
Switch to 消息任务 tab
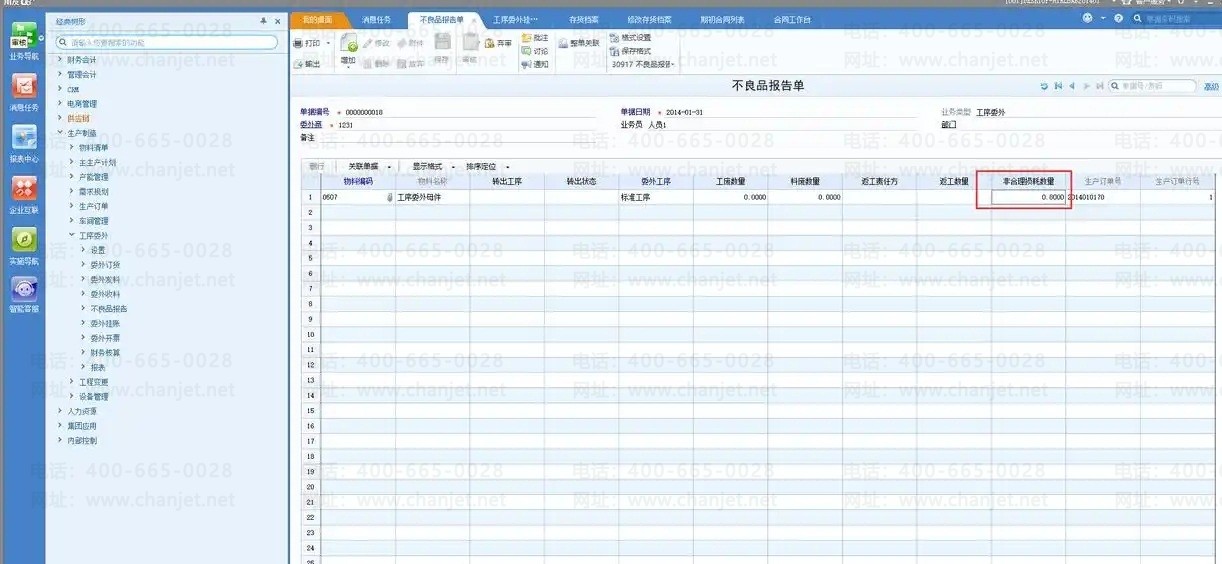coord(376,19)
